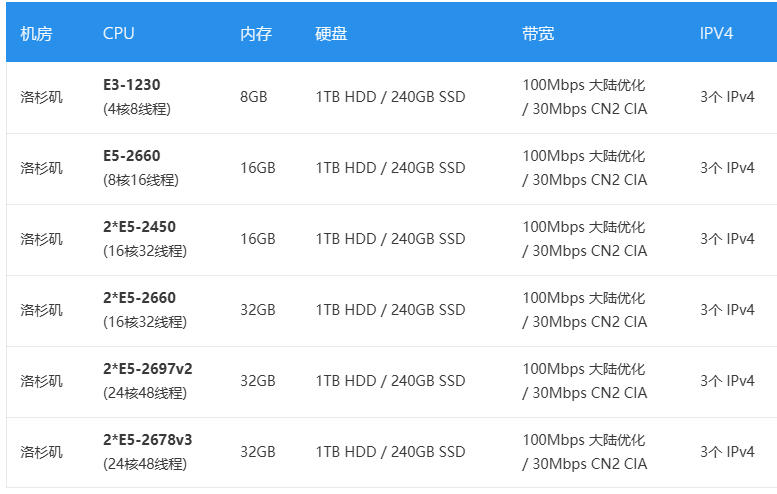This screenshot has width=777, height=494.
Task: Click 洛杉矶 in the 2*E5-2678v3 row
Action: coord(42,452)
